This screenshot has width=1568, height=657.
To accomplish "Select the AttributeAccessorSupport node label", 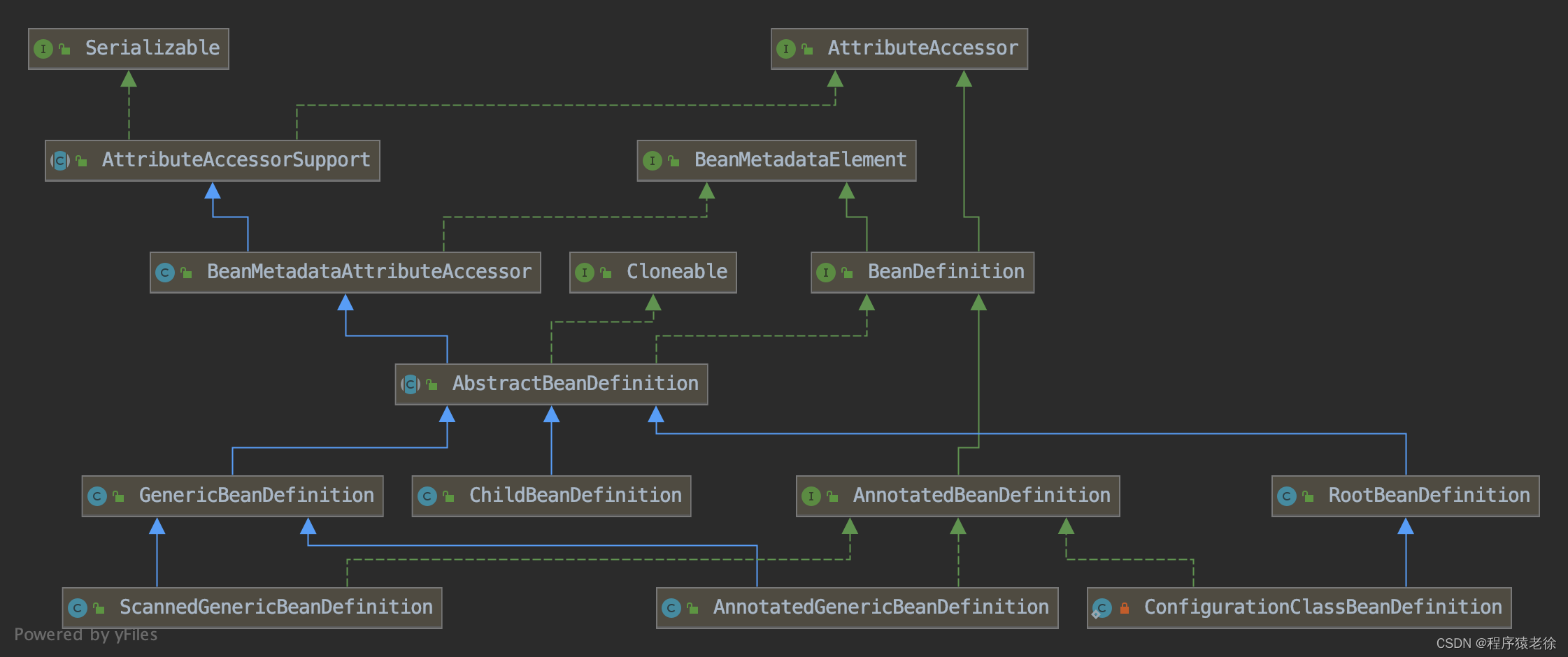I will click(x=236, y=160).
